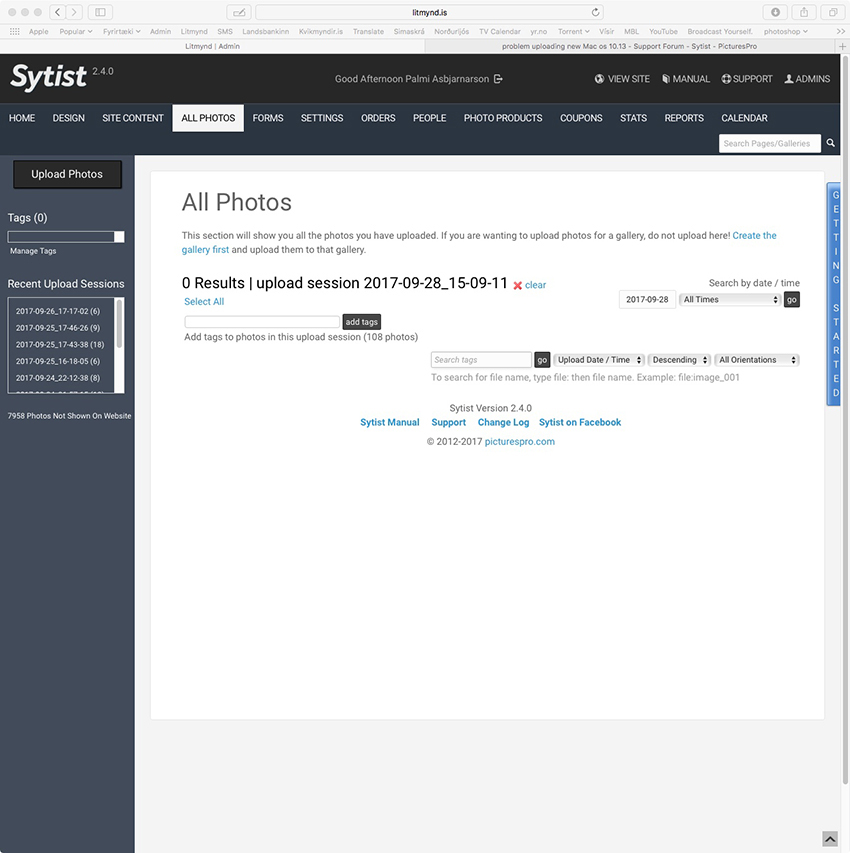Open the Descending order dropdown
The height and width of the screenshot is (853, 850).
click(679, 360)
